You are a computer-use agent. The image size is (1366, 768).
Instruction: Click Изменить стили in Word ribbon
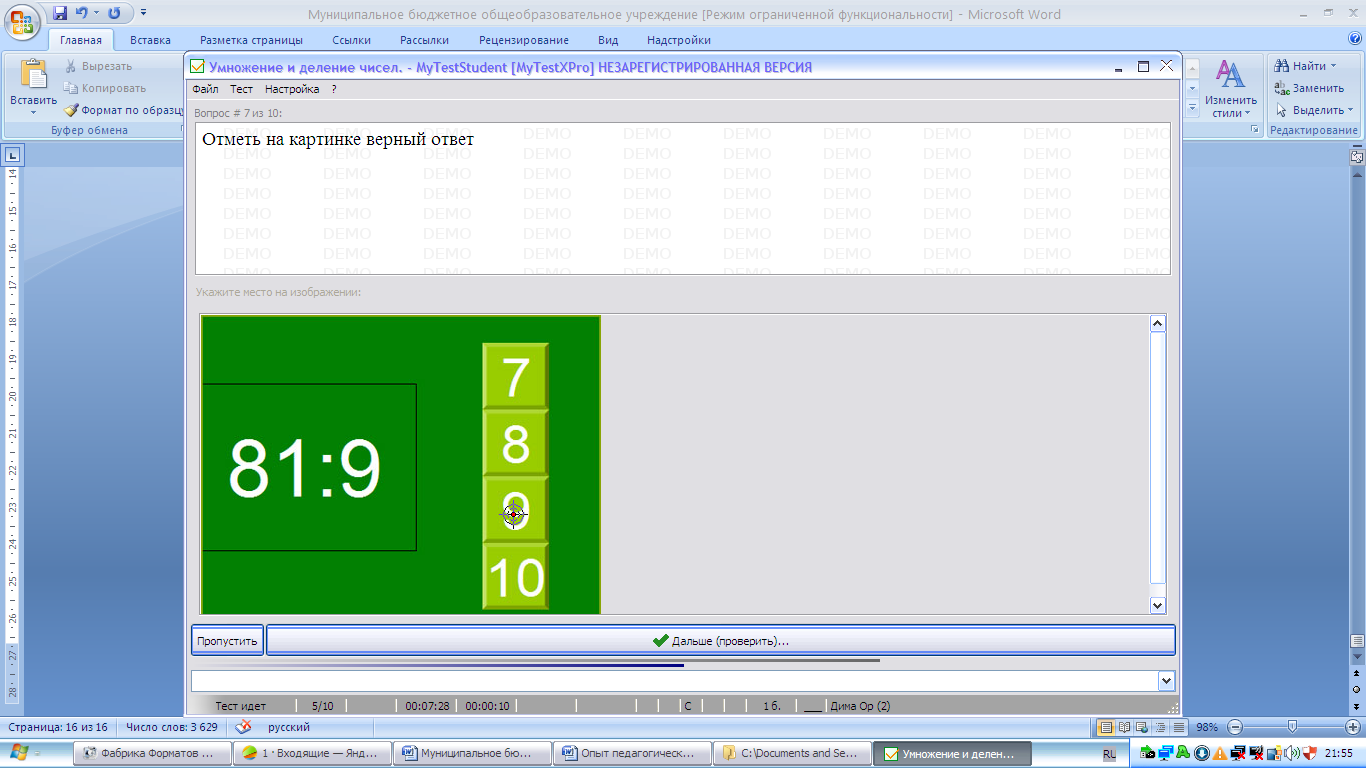tap(1230, 88)
